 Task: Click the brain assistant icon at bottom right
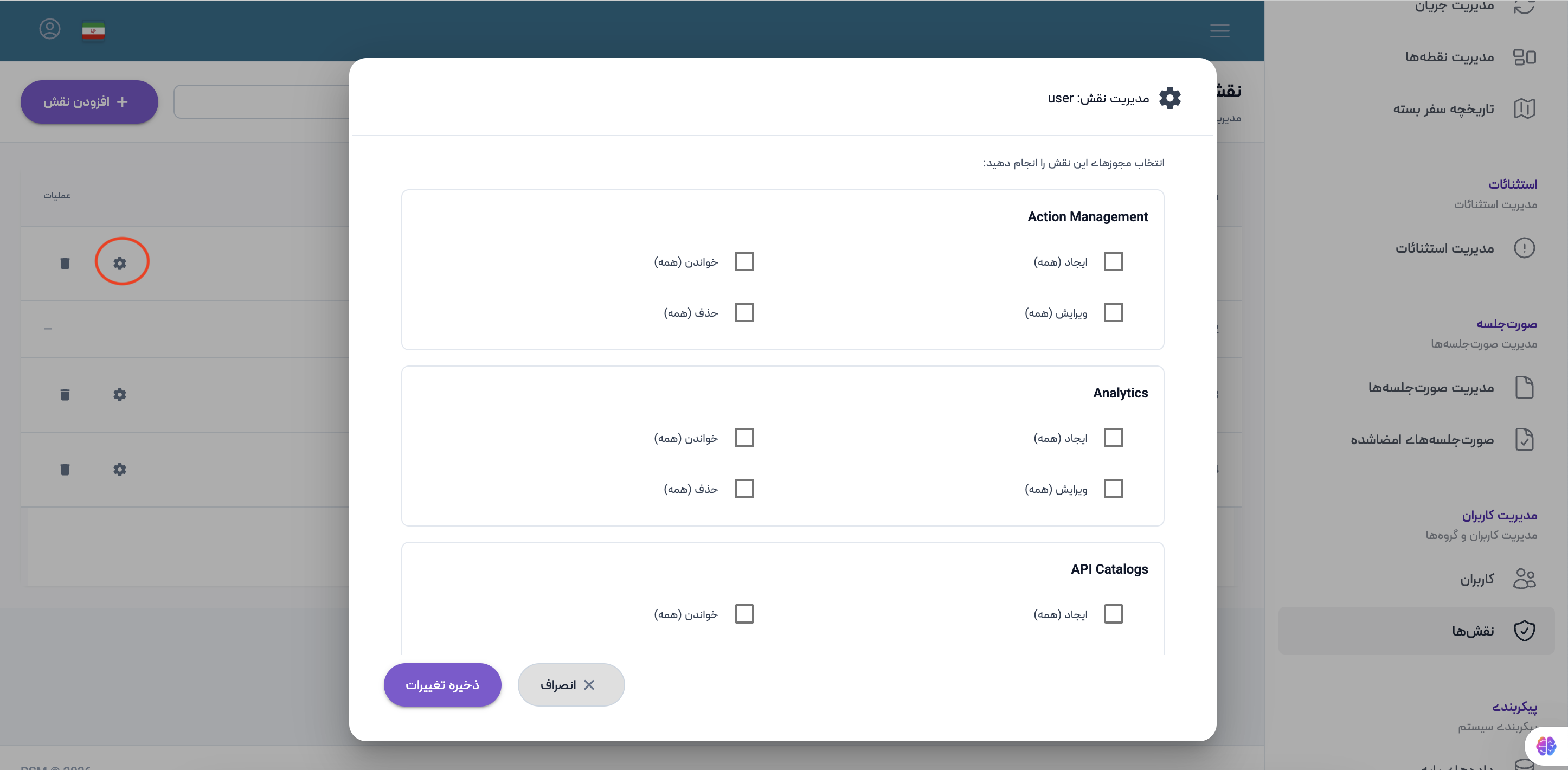tap(1545, 745)
